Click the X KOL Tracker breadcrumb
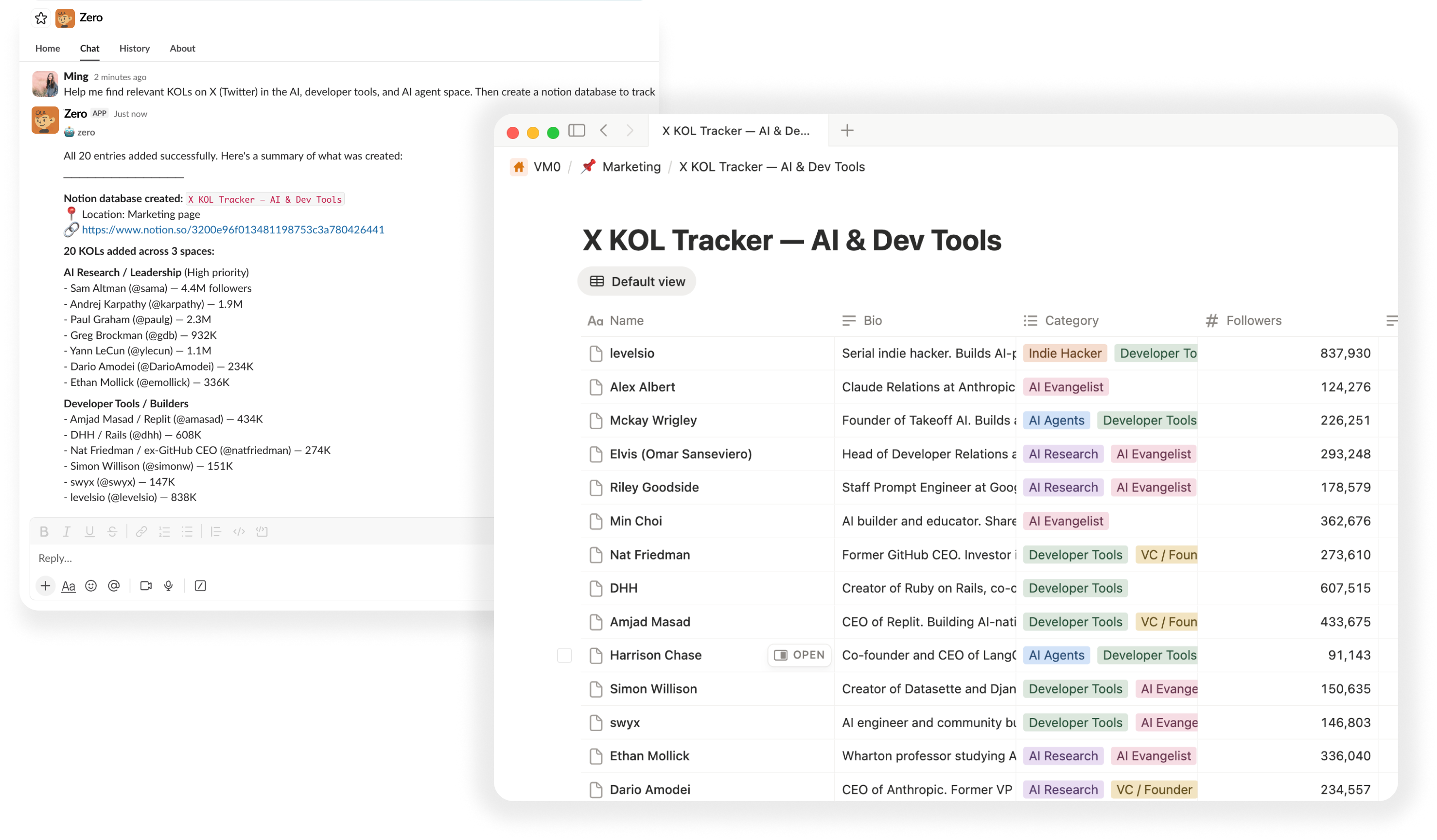Image resolution: width=1437 pixels, height=840 pixels. coord(772,167)
